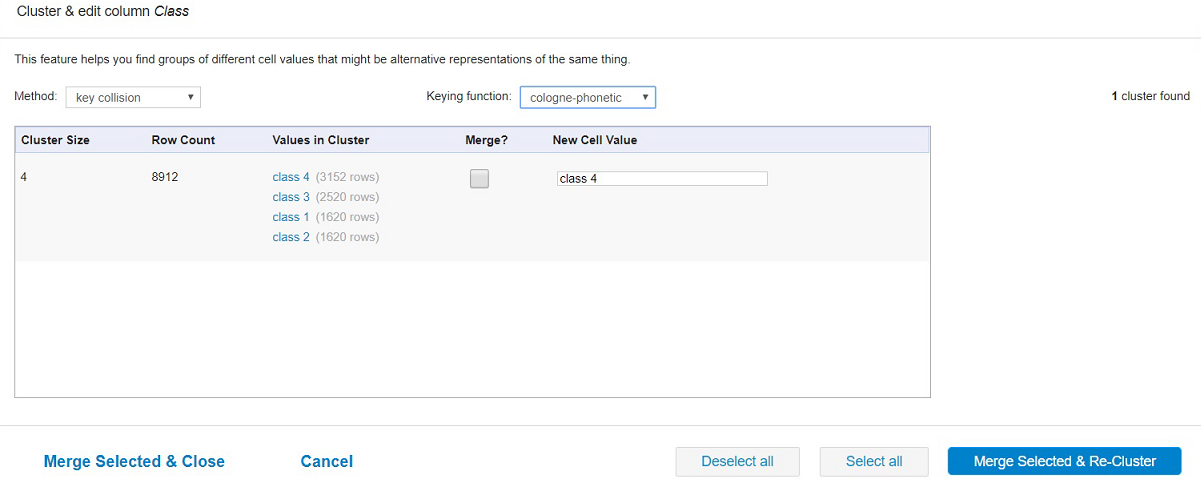The image size is (1204, 483).
Task: Click the New Cell Value column header
Action: [594, 140]
